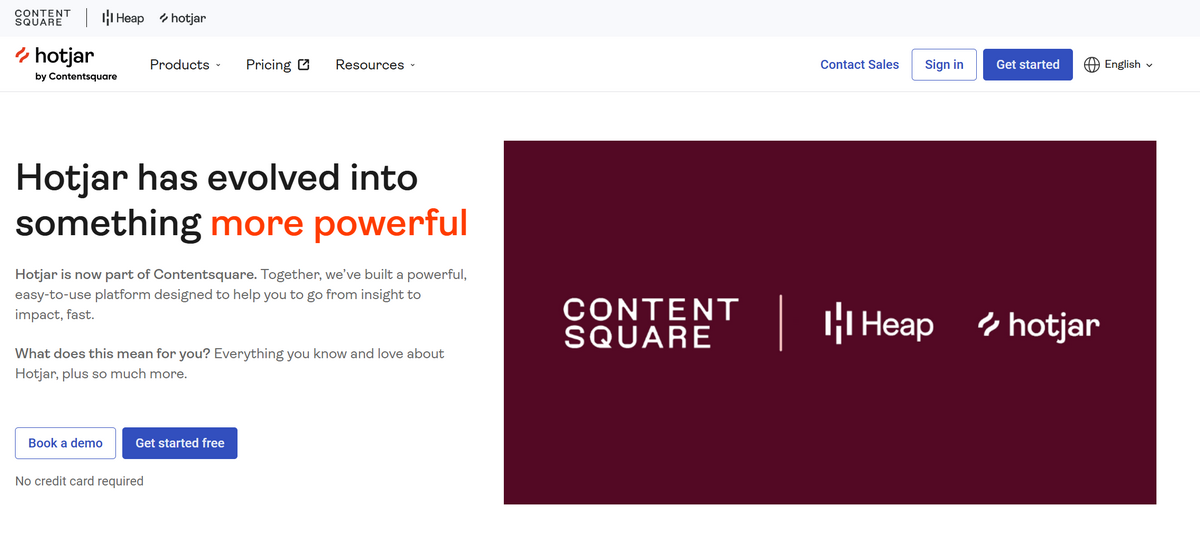Click the Contentsquare logo in maroon banner
1200x539 pixels.
651,323
